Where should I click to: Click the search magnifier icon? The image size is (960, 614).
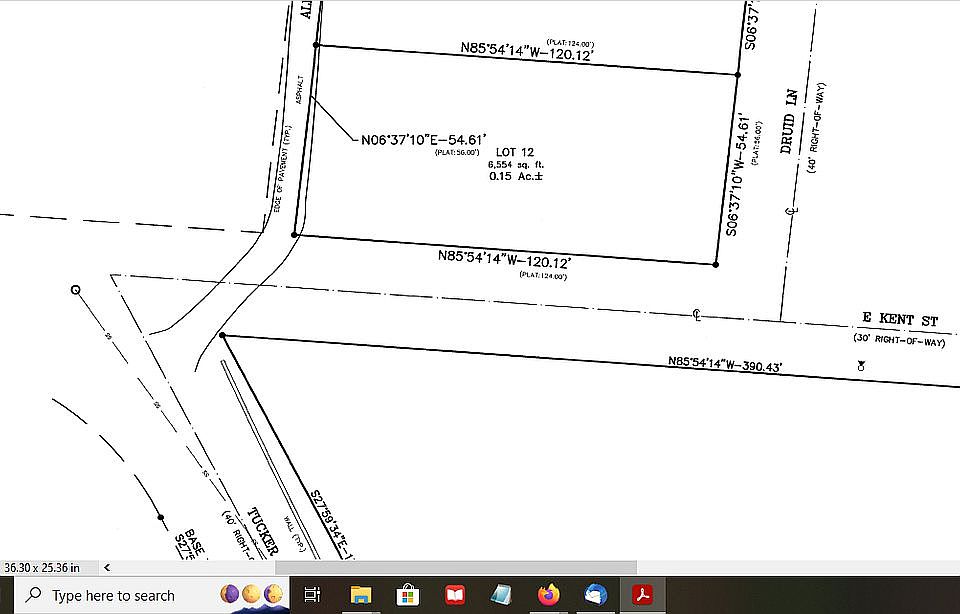point(34,594)
